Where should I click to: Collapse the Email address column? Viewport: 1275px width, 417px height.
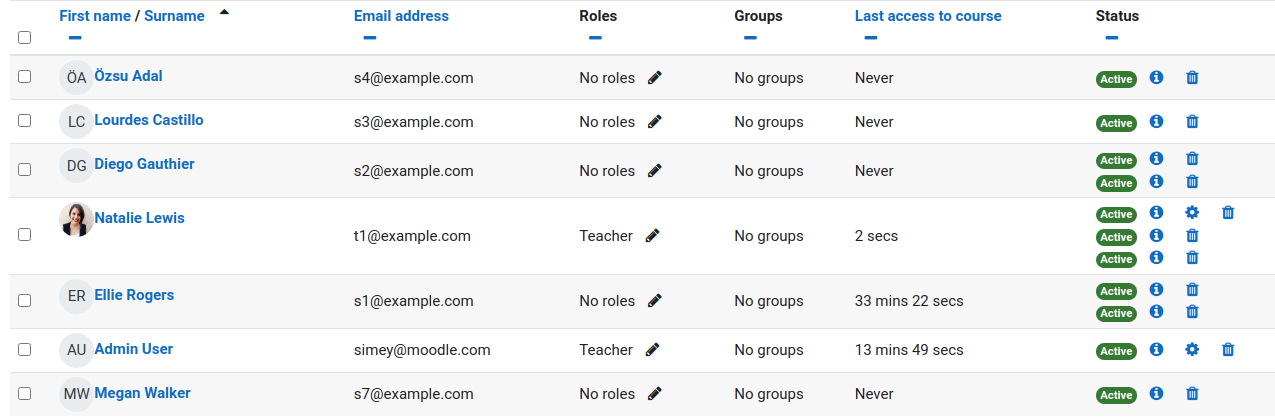coord(369,38)
